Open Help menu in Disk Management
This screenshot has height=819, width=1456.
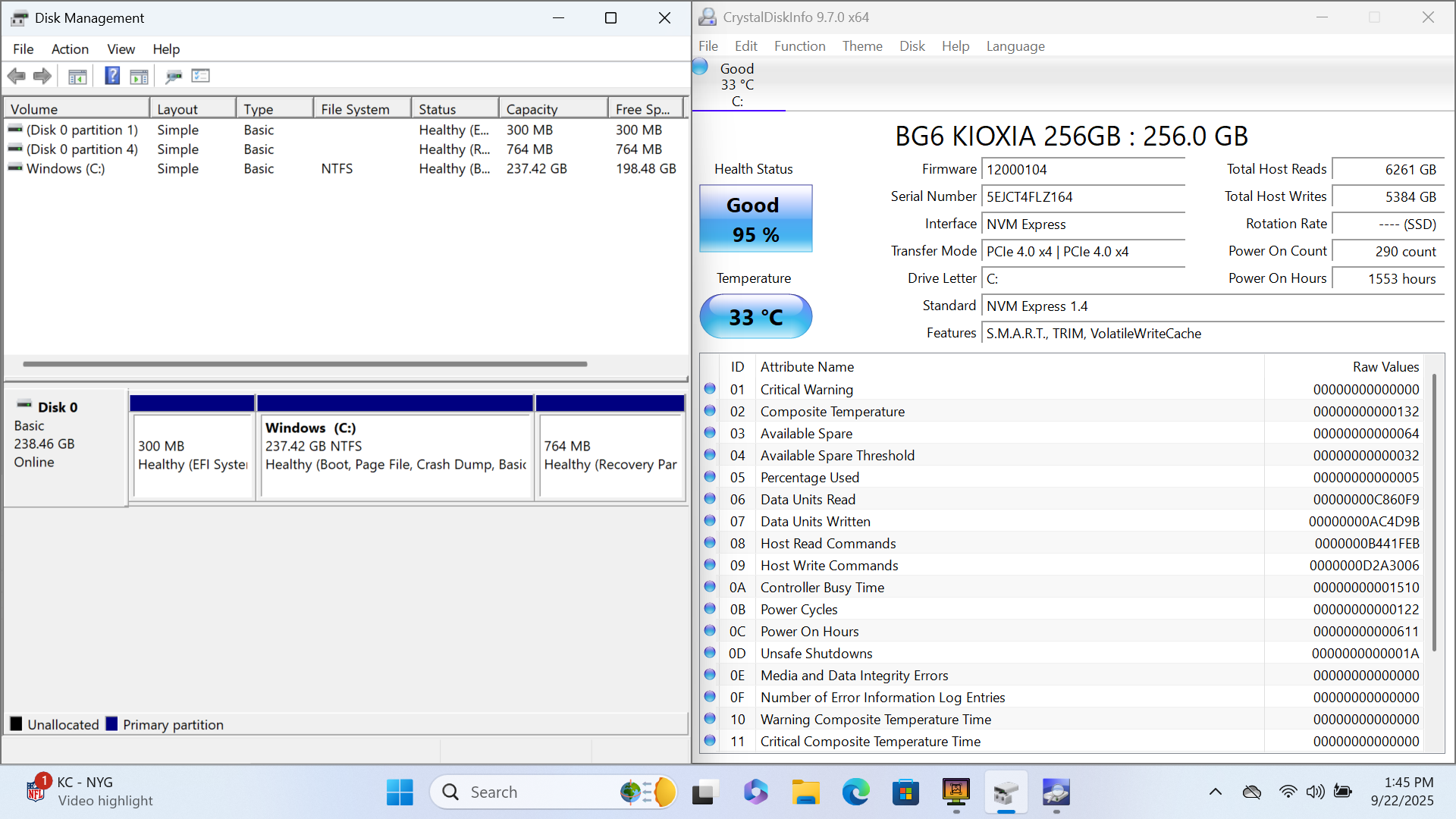pos(166,49)
